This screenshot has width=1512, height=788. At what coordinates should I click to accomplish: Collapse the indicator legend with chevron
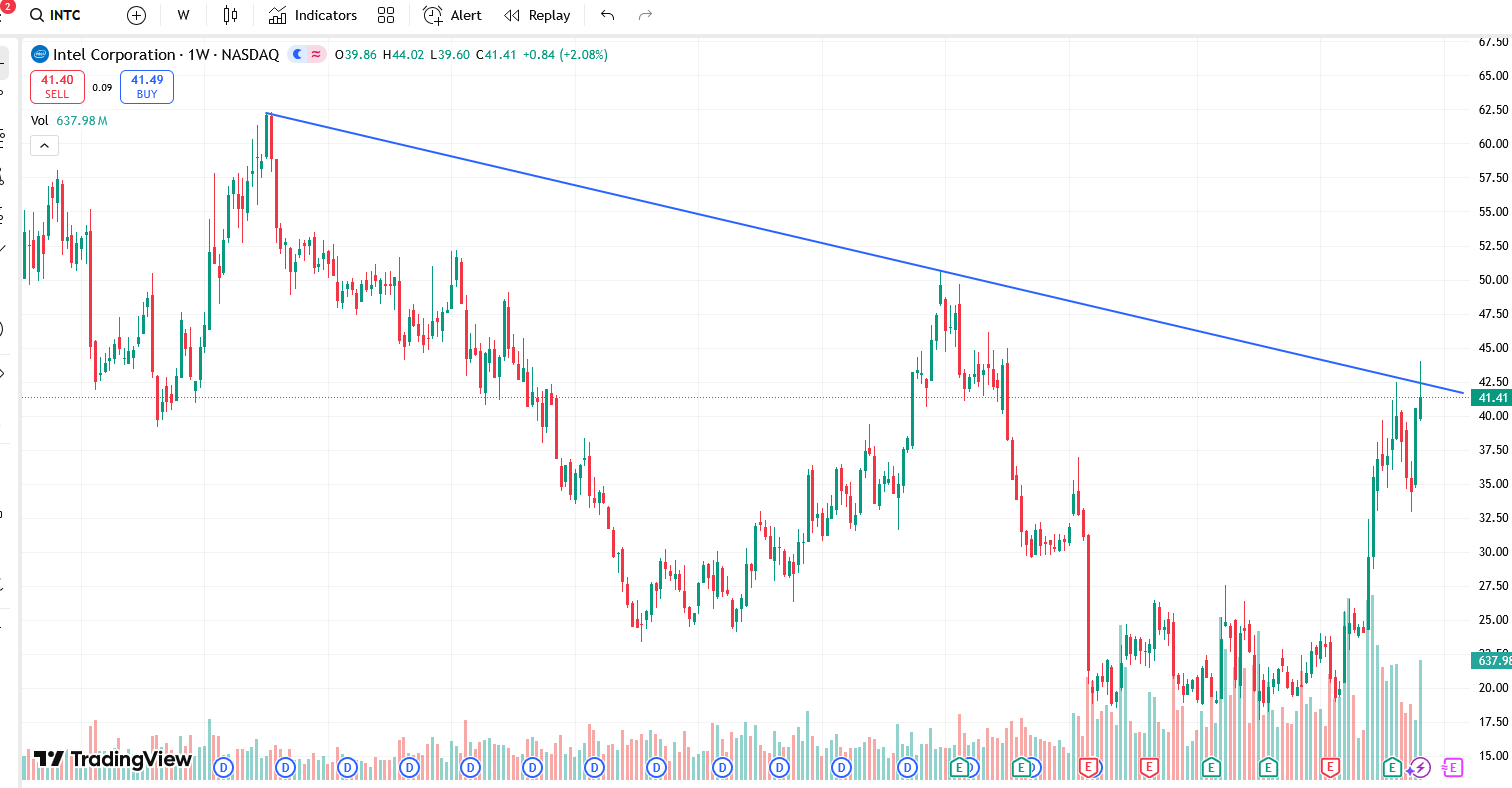click(x=44, y=146)
